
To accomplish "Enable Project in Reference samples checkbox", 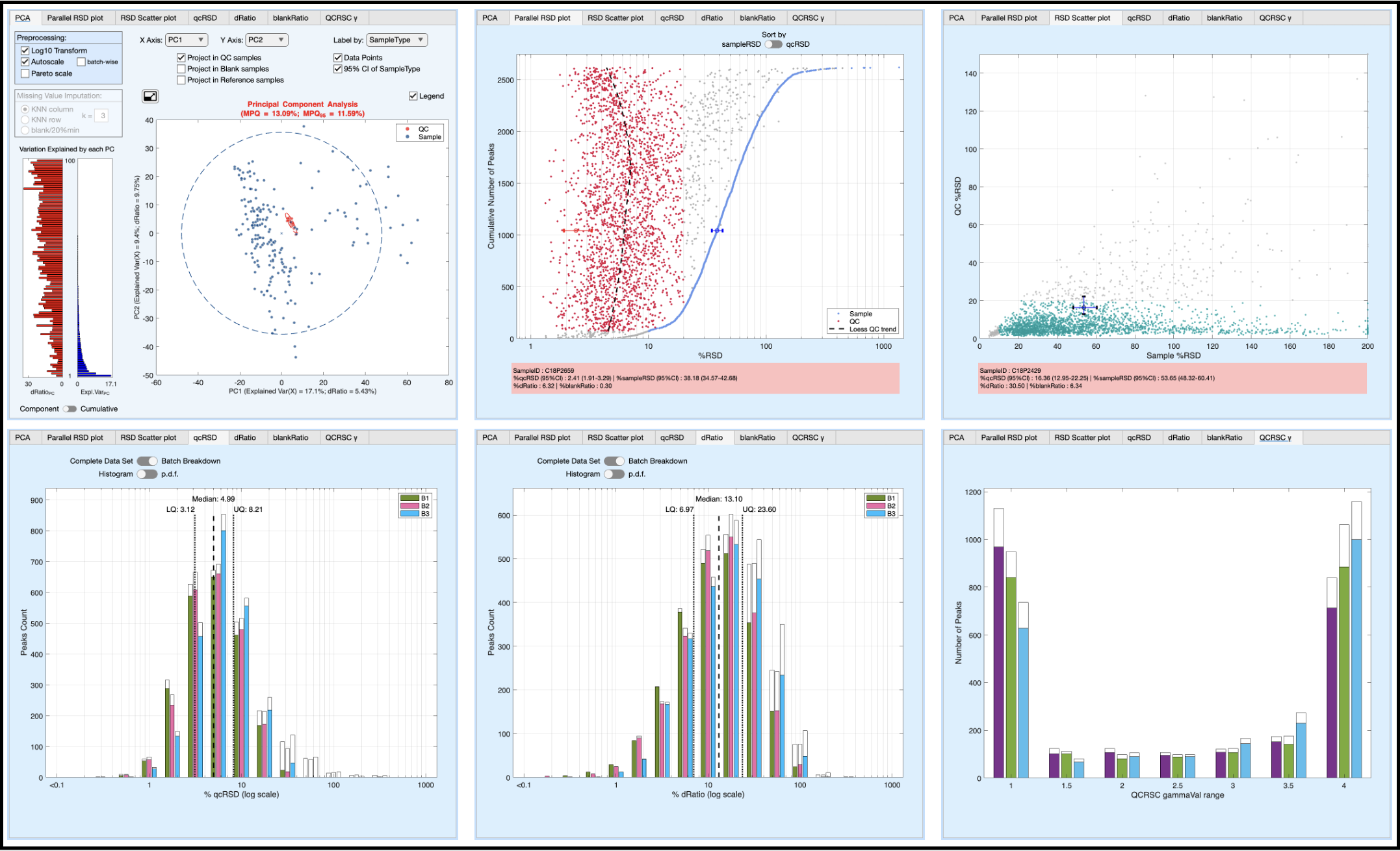I will 181,80.
